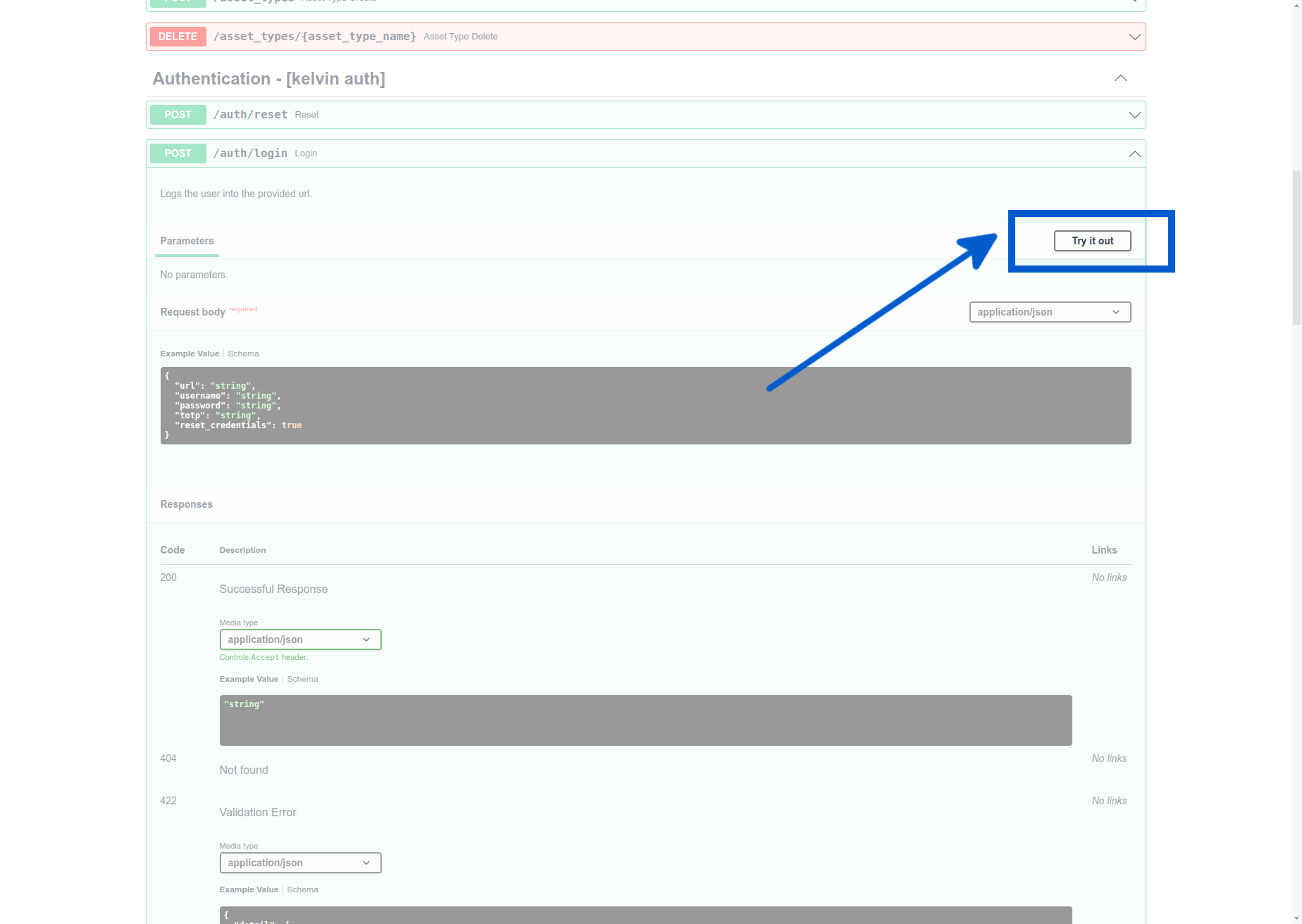
Task: Expand the DELETE Asset Type Delete operation
Action: [1134, 36]
